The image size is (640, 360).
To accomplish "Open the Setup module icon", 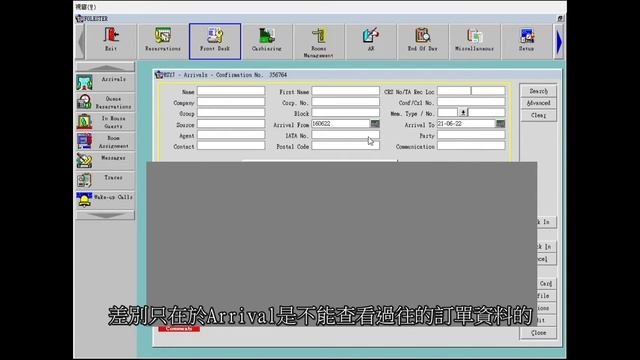I will pos(526,41).
